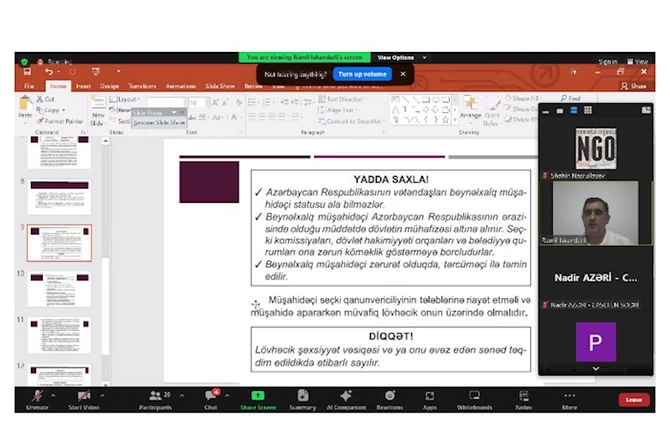670x441 pixels.
Task: Click the DİQQƏT! heading on slide
Action: pyautogui.click(x=391, y=336)
